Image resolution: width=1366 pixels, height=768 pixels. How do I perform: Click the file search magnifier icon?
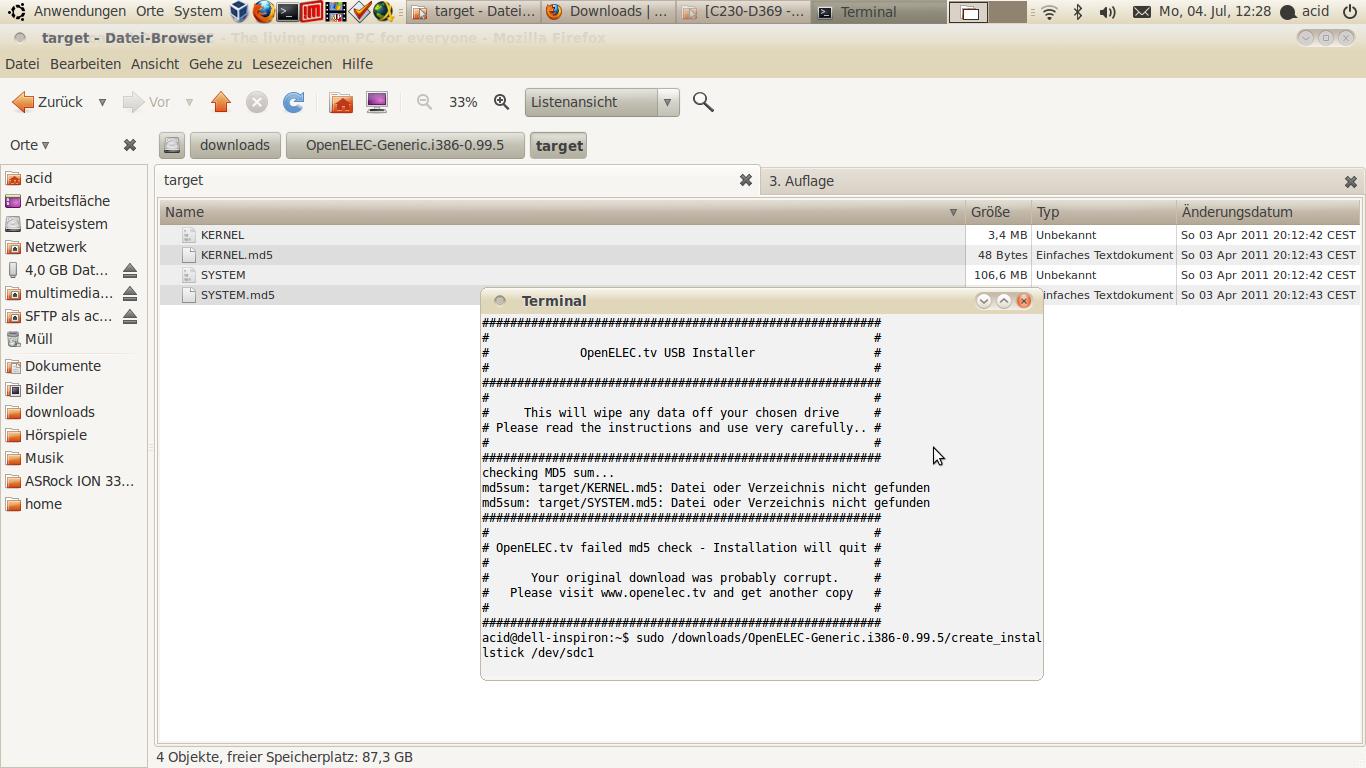[703, 102]
